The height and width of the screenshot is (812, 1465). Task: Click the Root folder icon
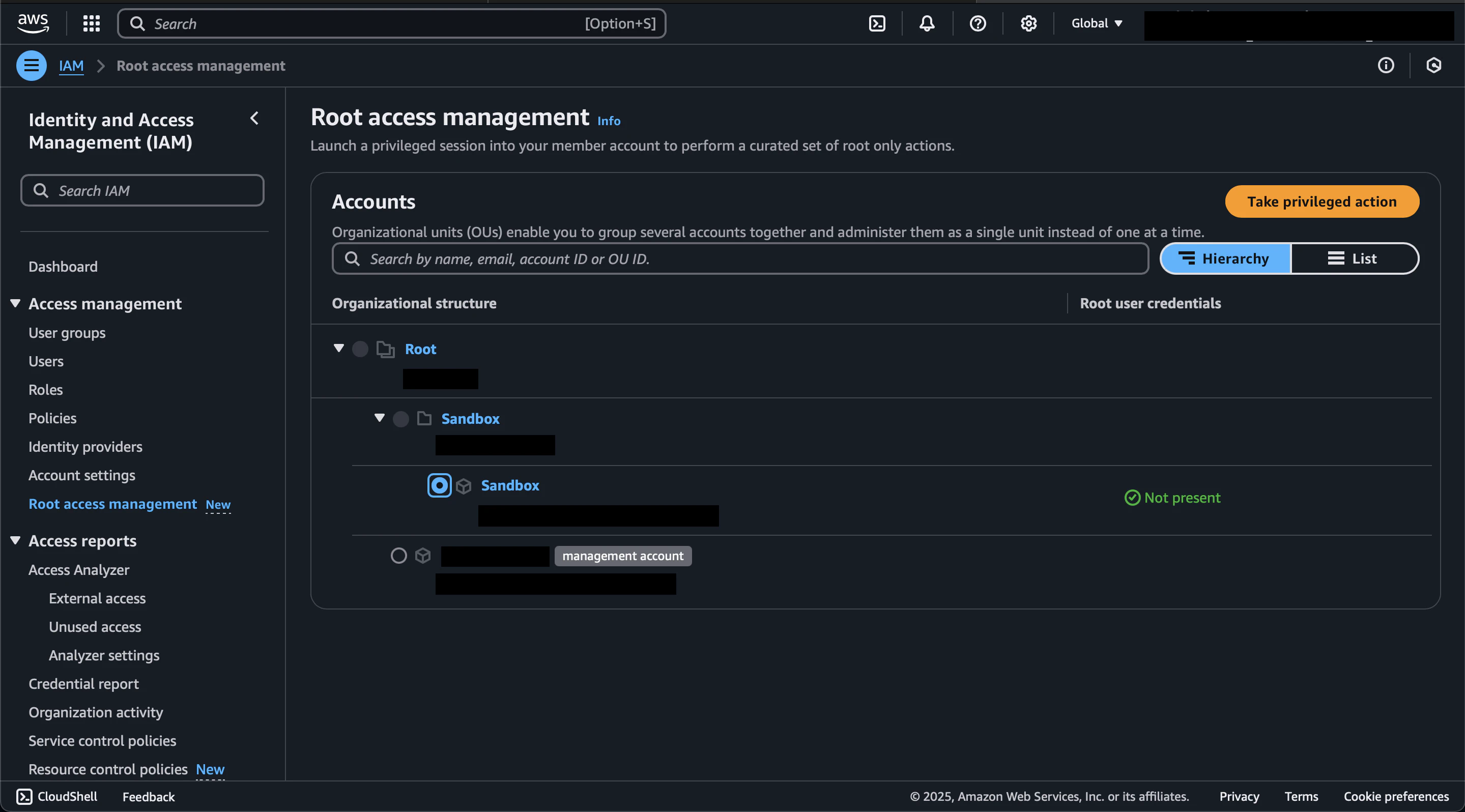385,349
